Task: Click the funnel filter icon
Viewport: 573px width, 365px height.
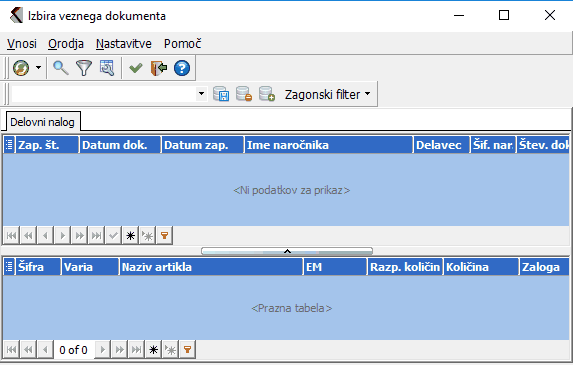Action: (84, 68)
